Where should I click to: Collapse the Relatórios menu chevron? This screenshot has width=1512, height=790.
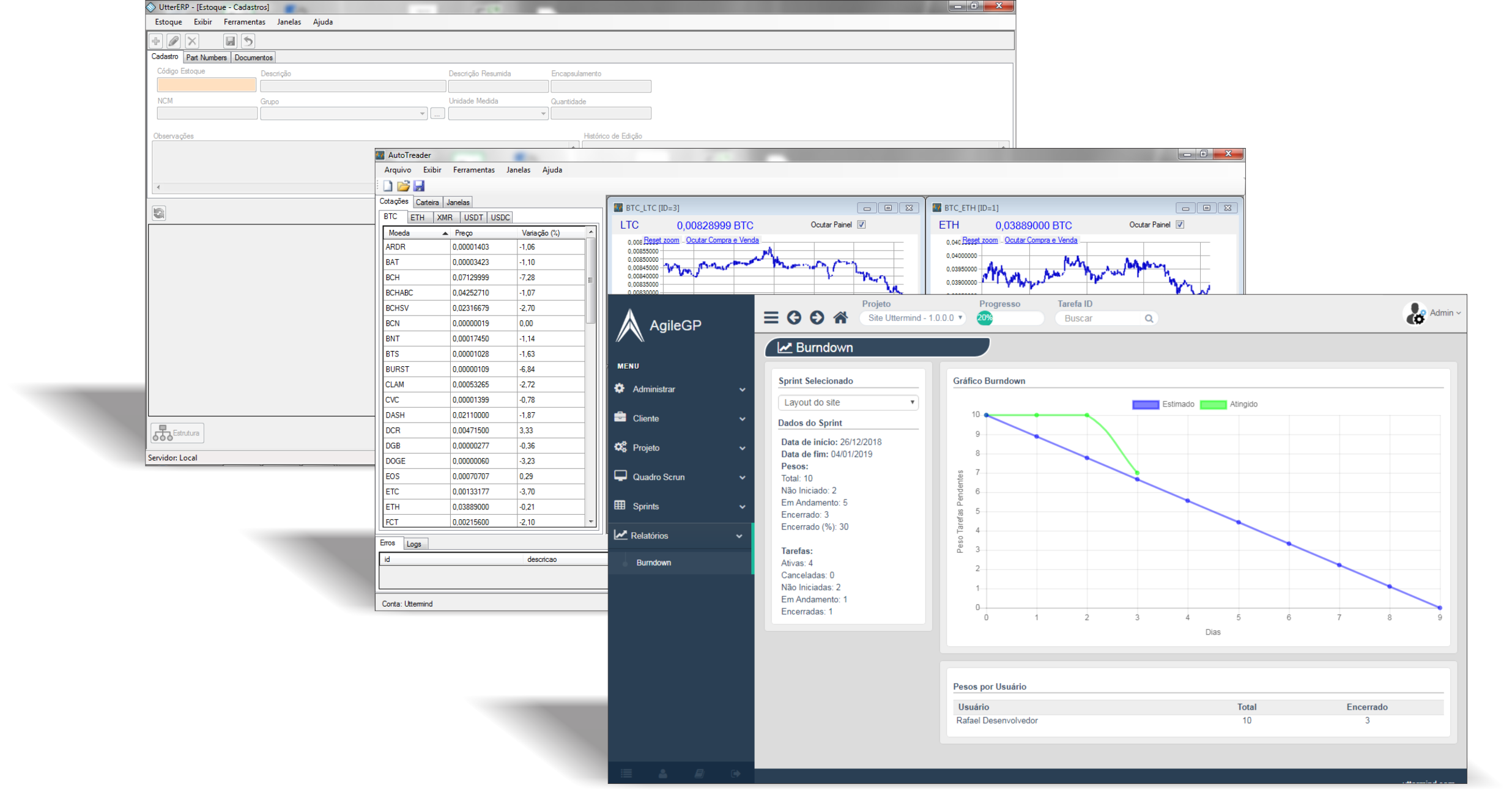point(739,536)
